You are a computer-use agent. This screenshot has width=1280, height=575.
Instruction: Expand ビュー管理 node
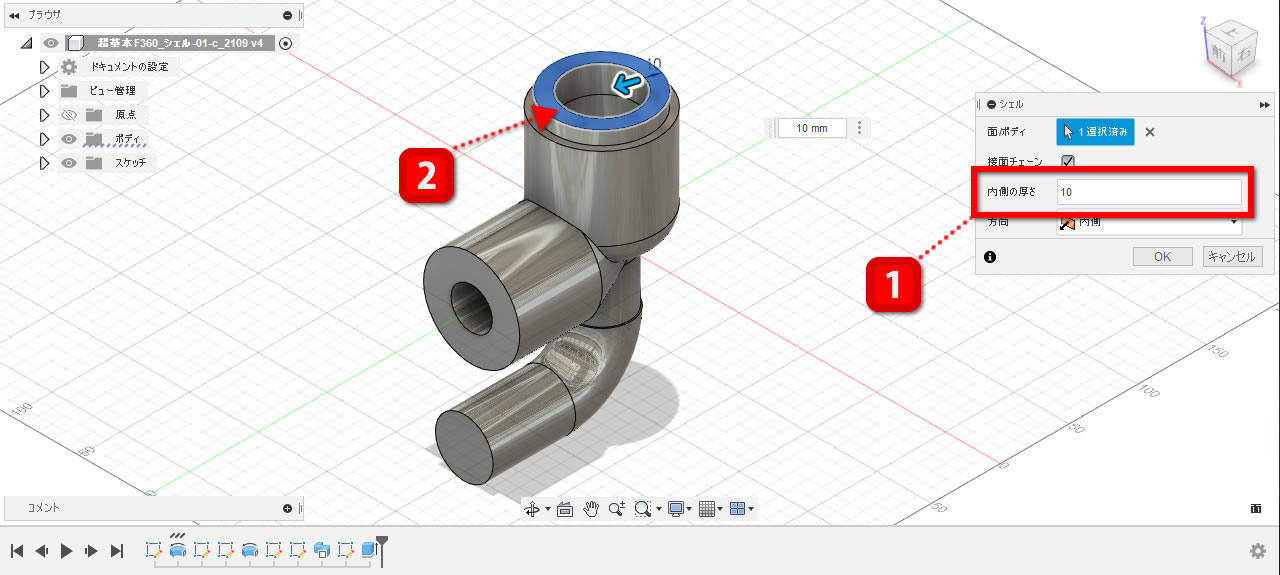(44, 91)
